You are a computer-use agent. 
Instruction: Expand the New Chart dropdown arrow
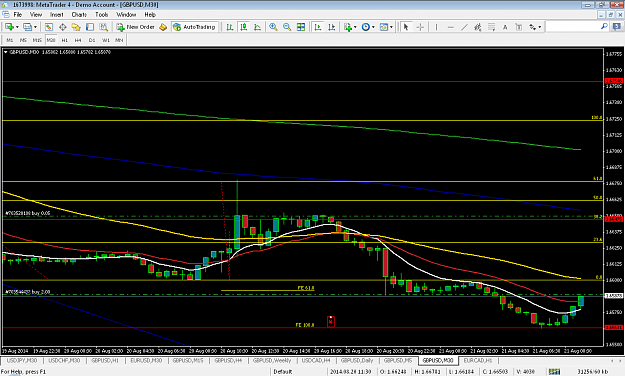tap(17, 27)
